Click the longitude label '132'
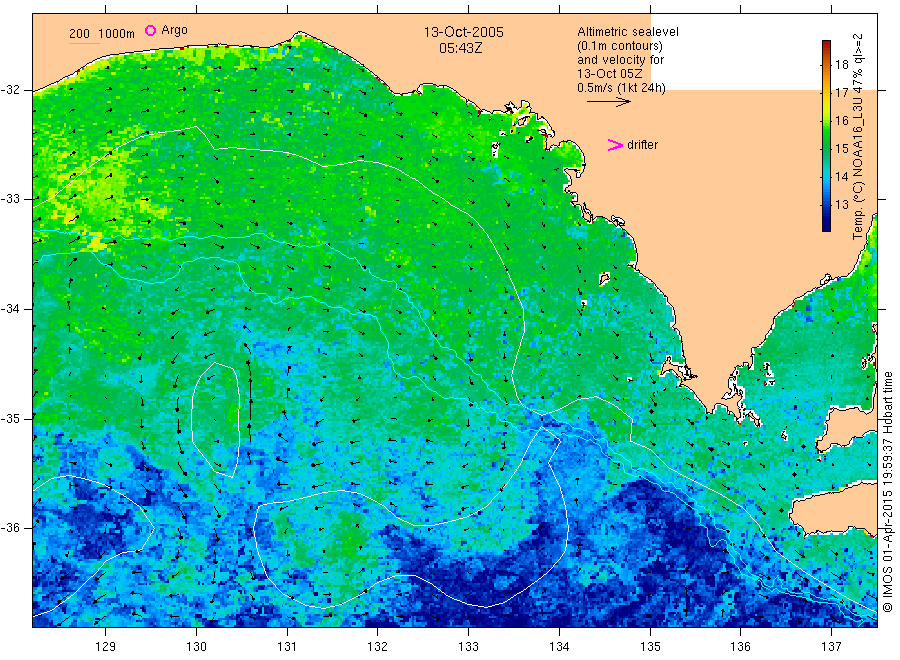The image size is (900, 660). click(378, 647)
